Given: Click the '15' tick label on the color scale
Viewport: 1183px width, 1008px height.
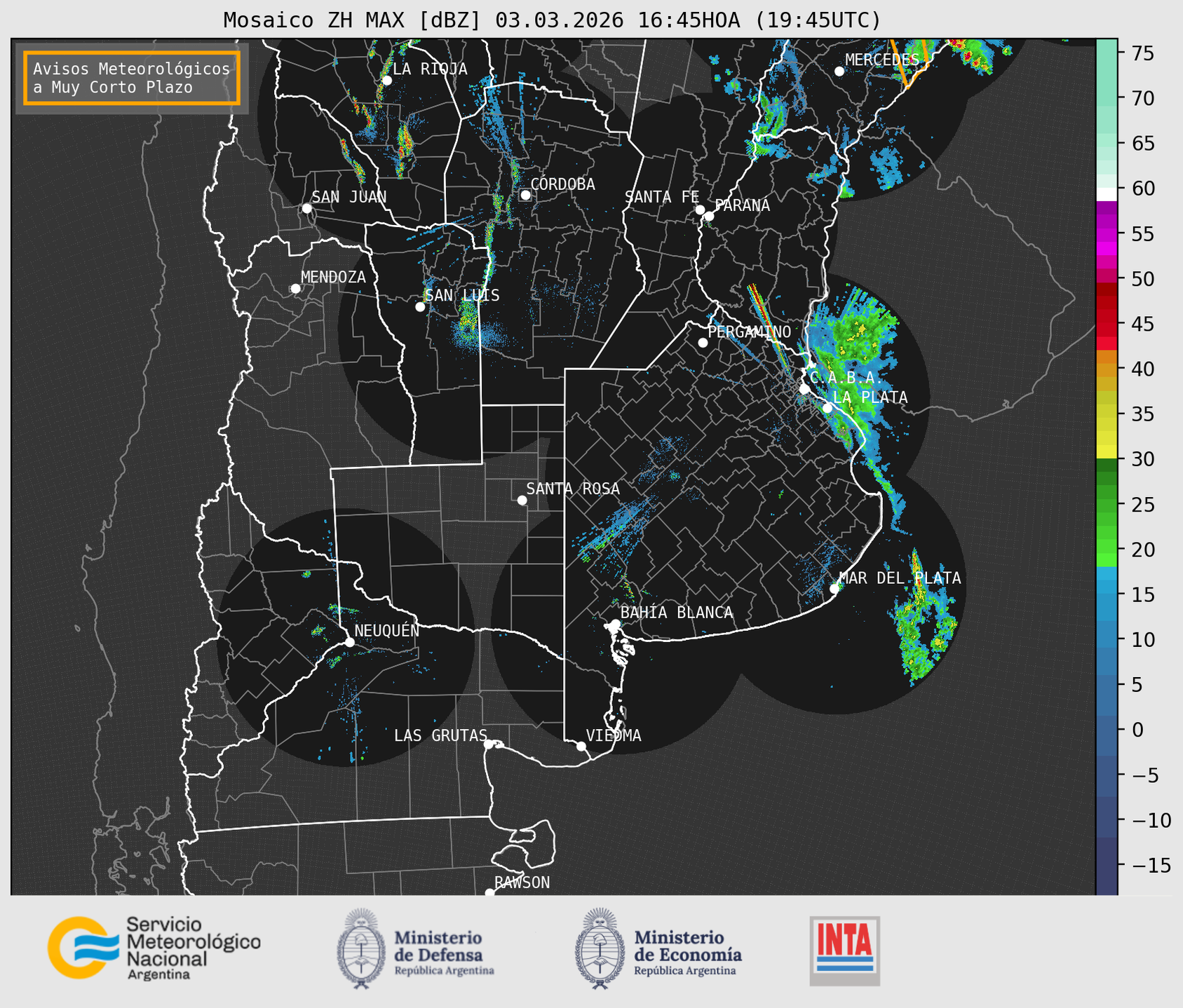Looking at the screenshot, I should [x=1144, y=594].
